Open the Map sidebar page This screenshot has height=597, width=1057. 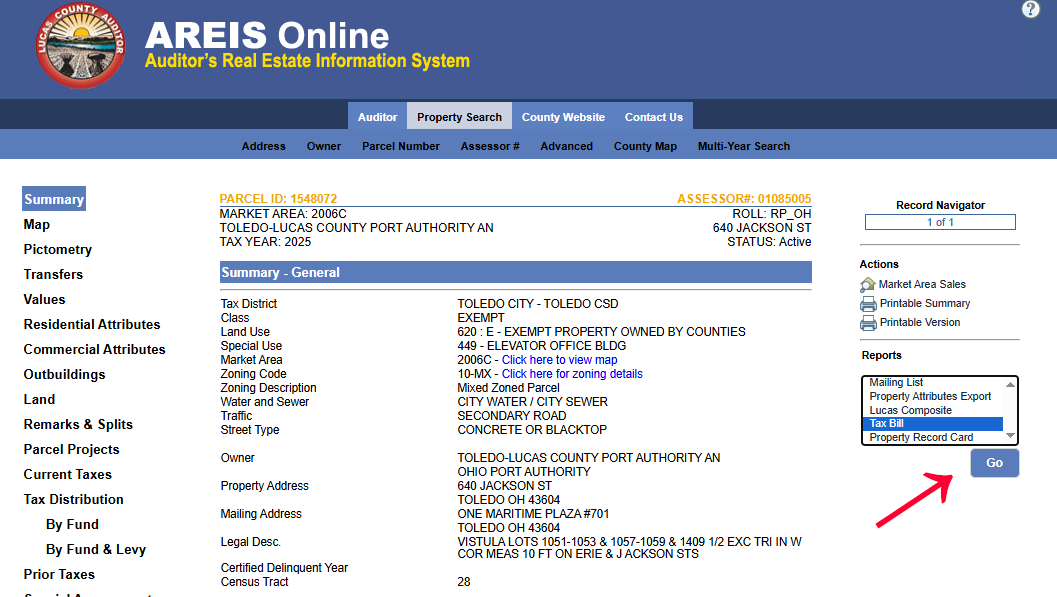tap(36, 224)
